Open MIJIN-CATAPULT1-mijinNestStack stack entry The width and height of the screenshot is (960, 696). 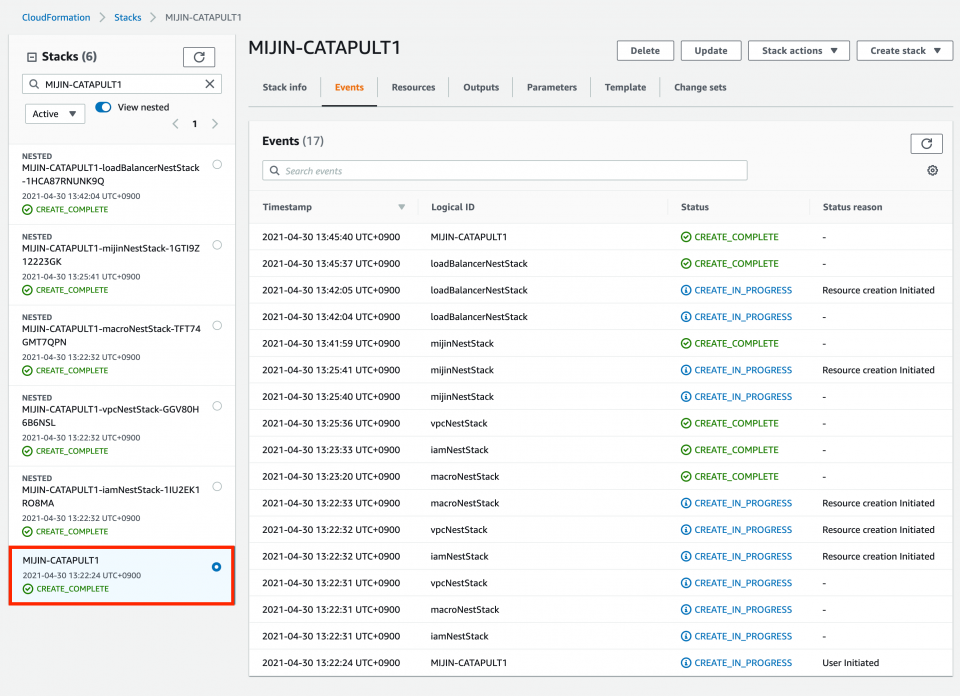click(111, 255)
